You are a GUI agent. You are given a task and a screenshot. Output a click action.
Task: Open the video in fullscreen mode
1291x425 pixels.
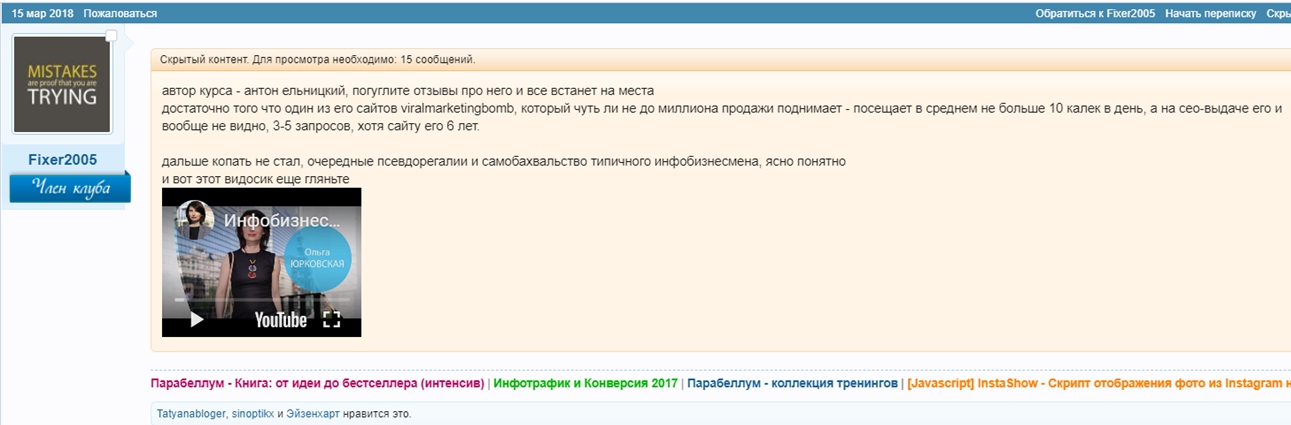[331, 320]
